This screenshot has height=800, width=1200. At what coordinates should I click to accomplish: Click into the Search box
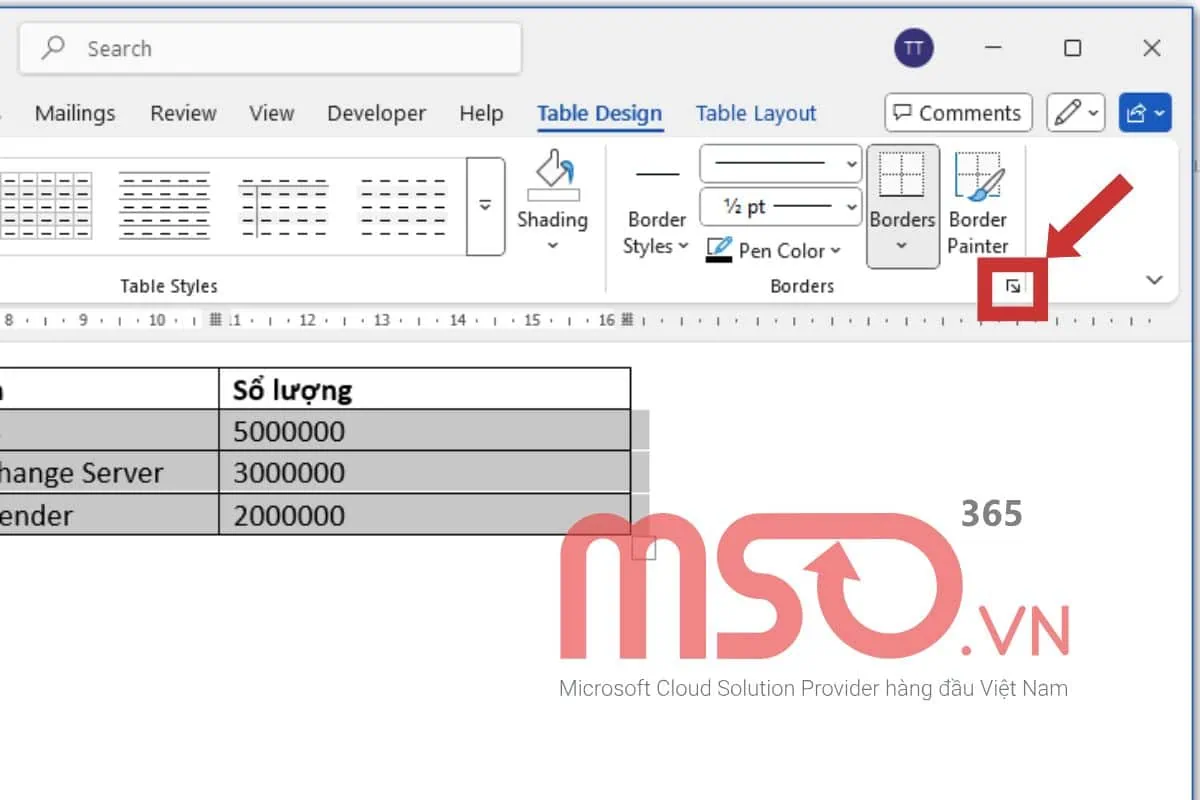270,48
